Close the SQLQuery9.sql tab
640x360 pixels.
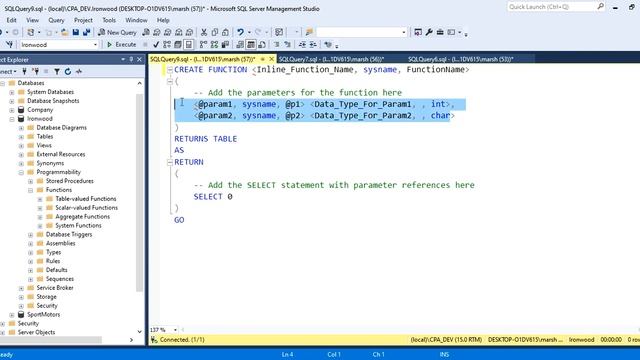(x=272, y=59)
